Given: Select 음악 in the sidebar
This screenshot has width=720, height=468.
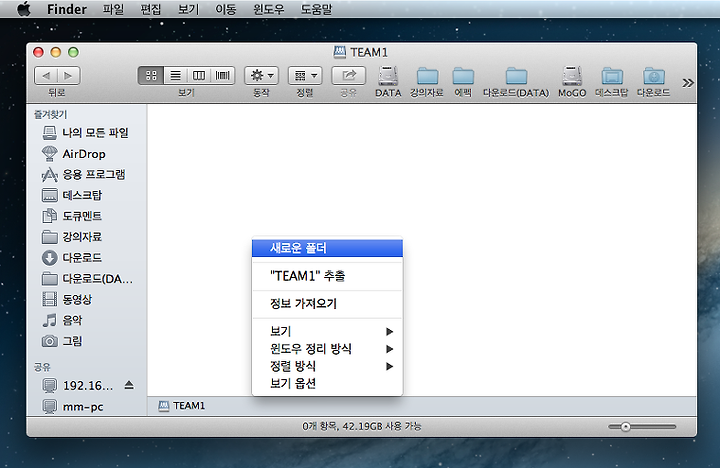Looking at the screenshot, I should [x=87, y=320].
